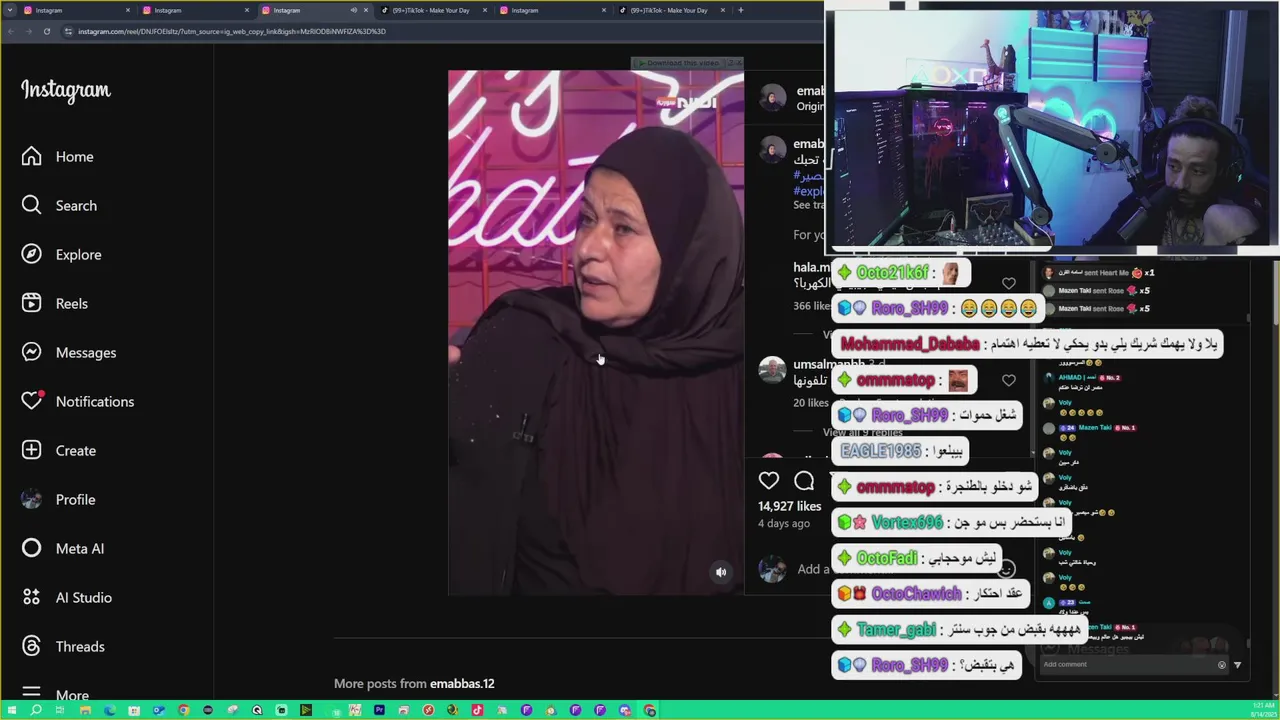Image resolution: width=1280 pixels, height=720 pixels.
Task: Open emoji picker in TikTok chat box
Action: coord(1221,665)
